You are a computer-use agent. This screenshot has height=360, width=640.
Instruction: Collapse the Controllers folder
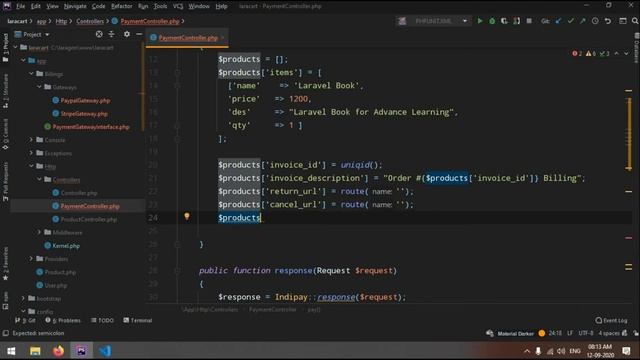tap(40, 179)
